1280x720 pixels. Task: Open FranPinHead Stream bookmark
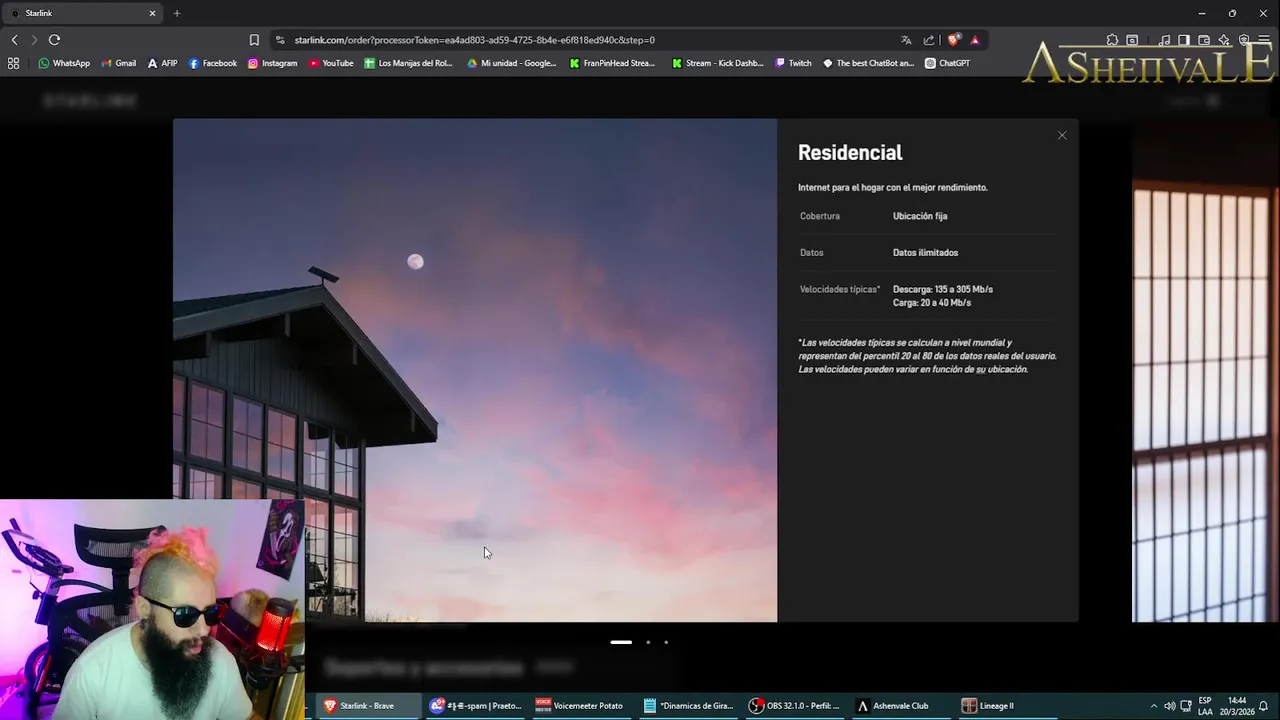(612, 63)
